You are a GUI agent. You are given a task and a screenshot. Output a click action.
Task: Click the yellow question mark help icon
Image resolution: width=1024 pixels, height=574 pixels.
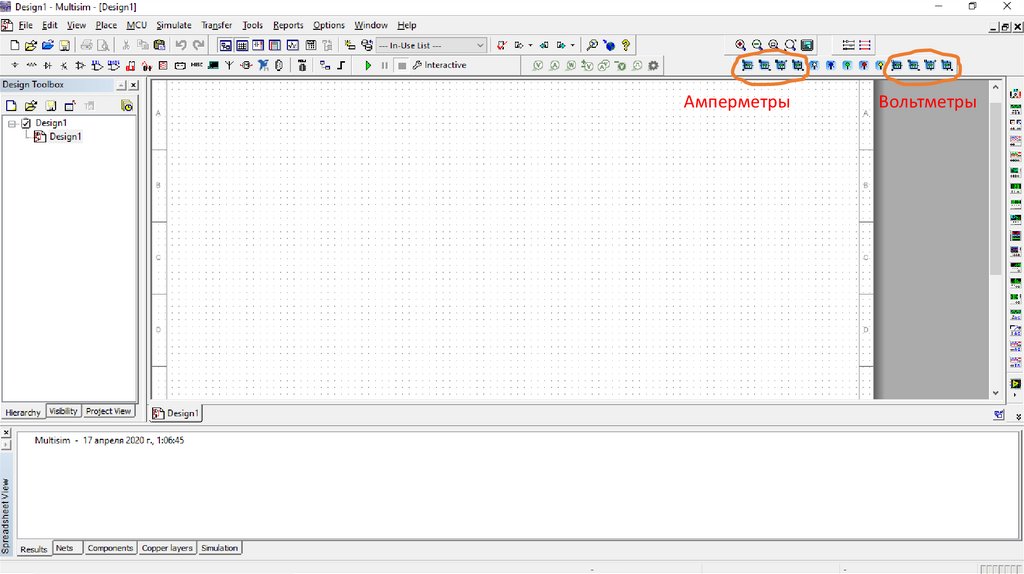[x=625, y=45]
